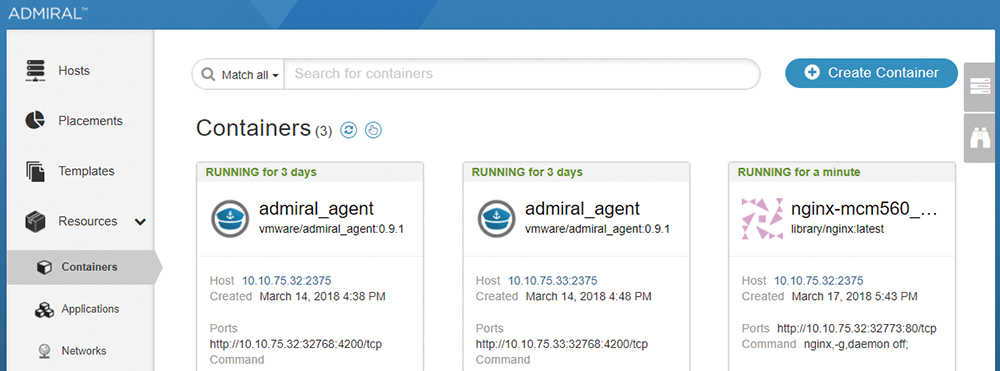Click the Applications stacked-cubes icon
1000x371 pixels.
click(44, 310)
